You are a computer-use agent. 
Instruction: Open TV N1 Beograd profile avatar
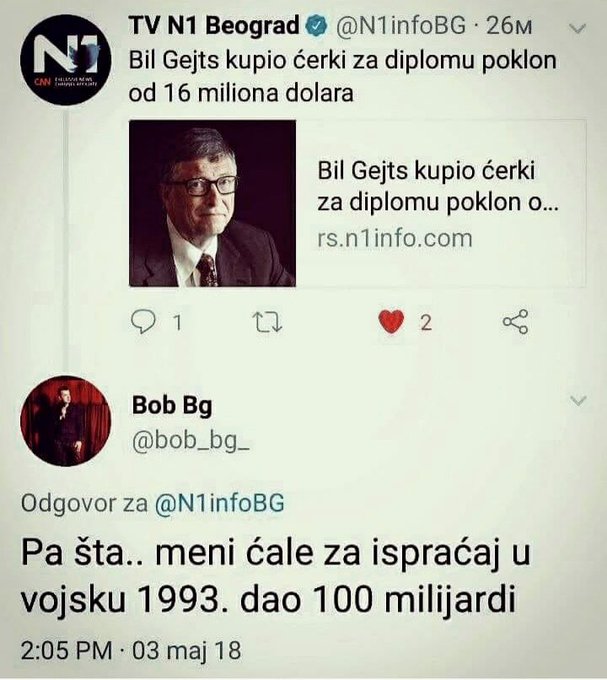pos(66,60)
